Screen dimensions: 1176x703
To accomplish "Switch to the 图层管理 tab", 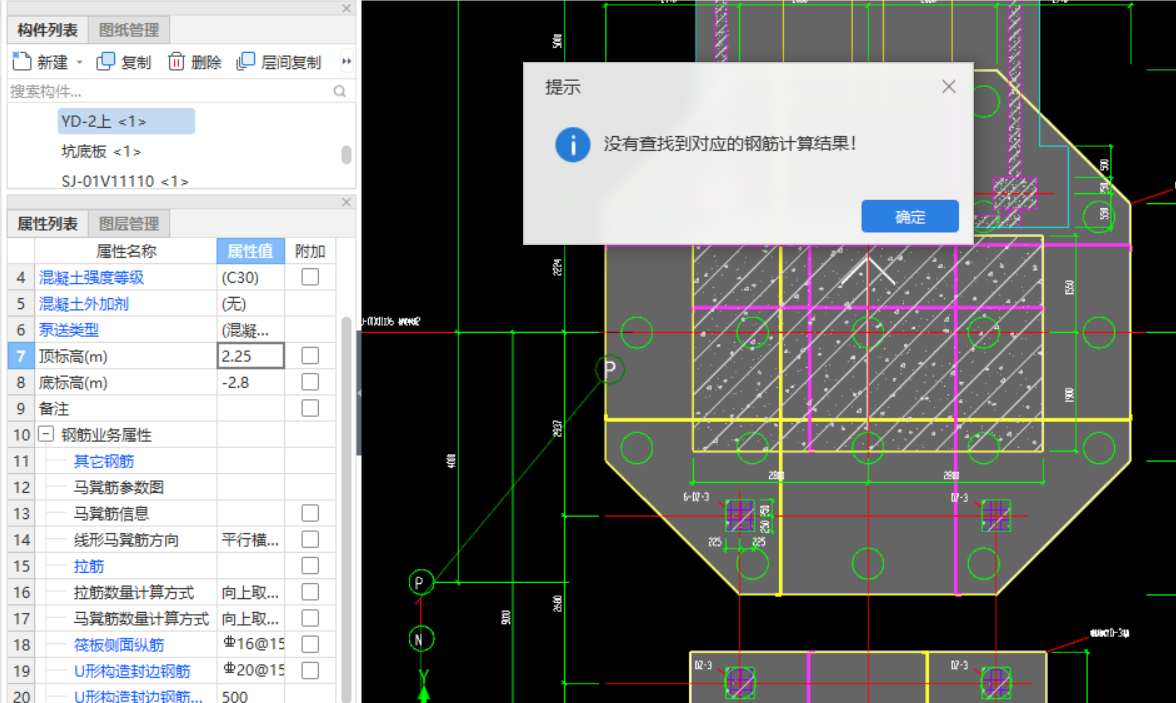I will (129, 224).
